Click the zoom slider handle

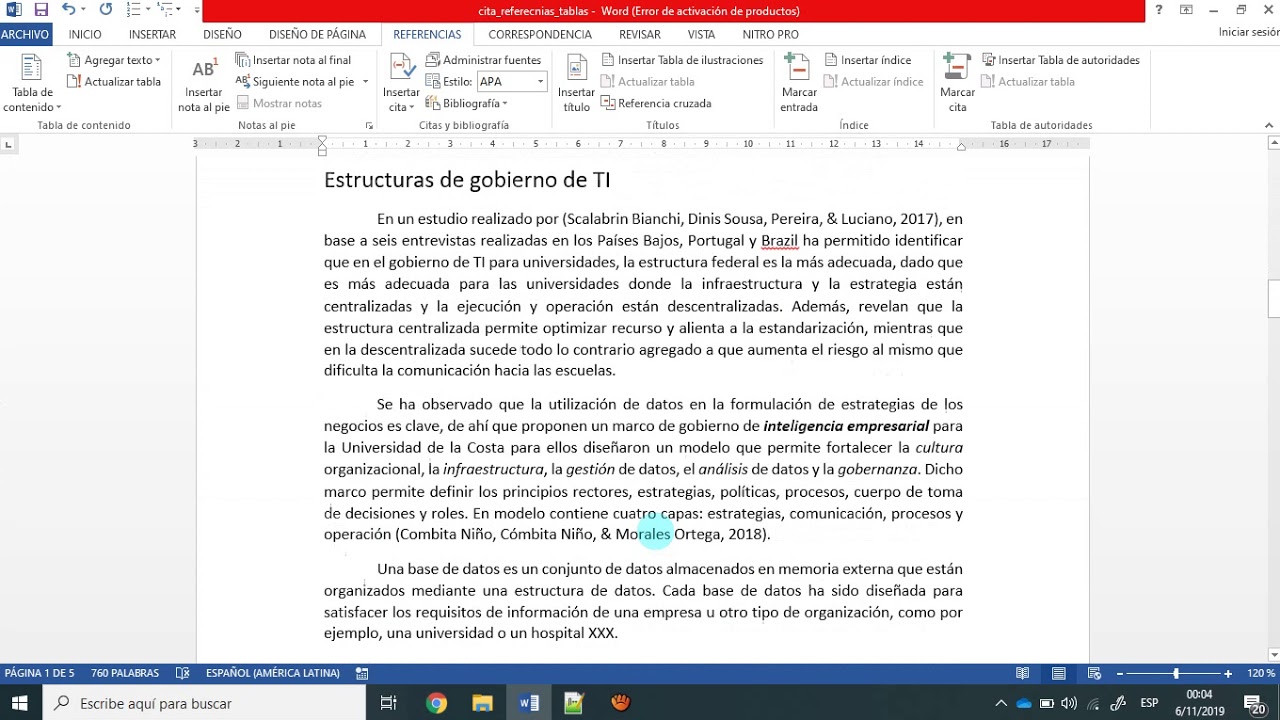coord(1176,674)
